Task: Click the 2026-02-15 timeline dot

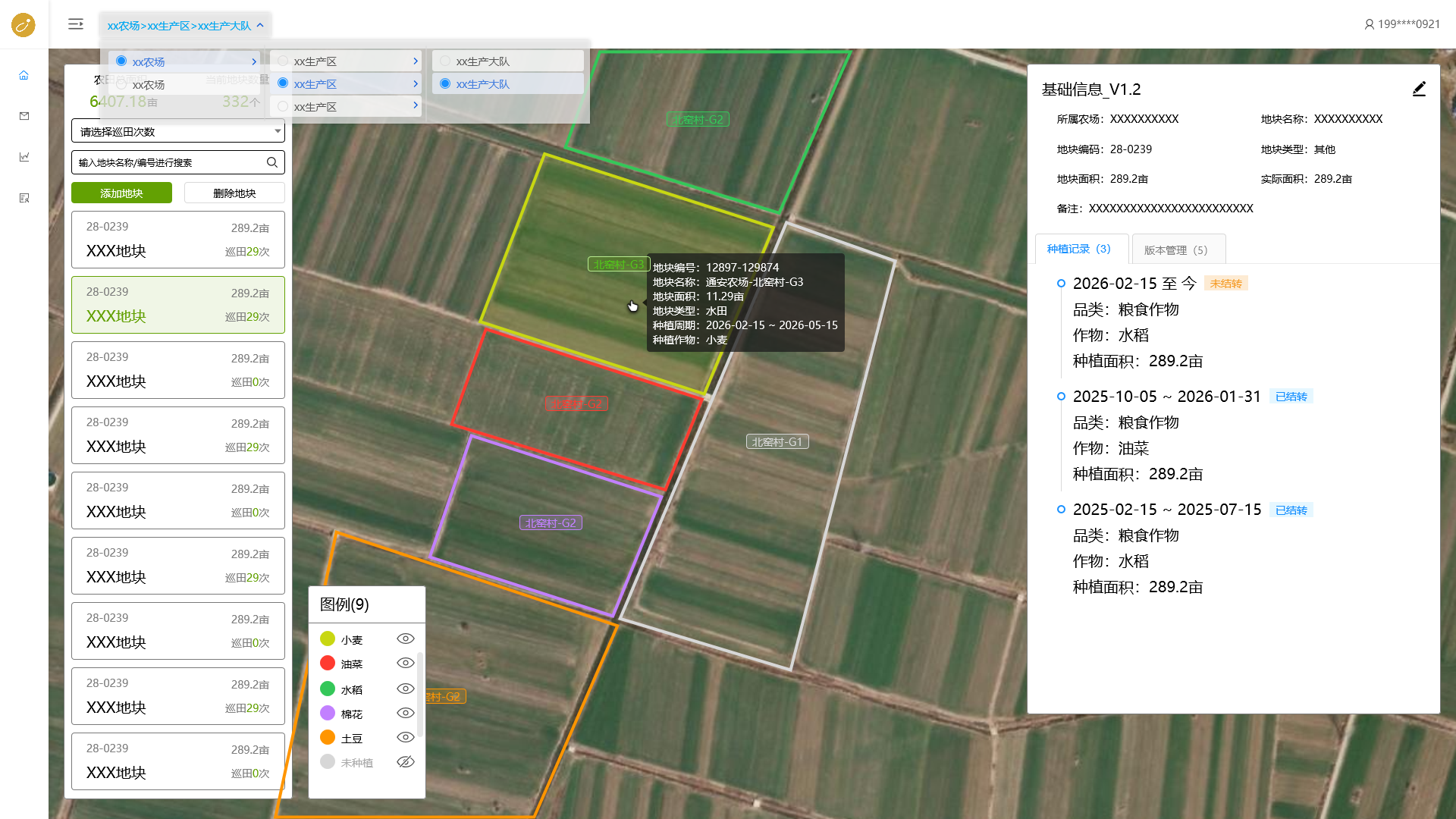Action: click(x=1061, y=284)
